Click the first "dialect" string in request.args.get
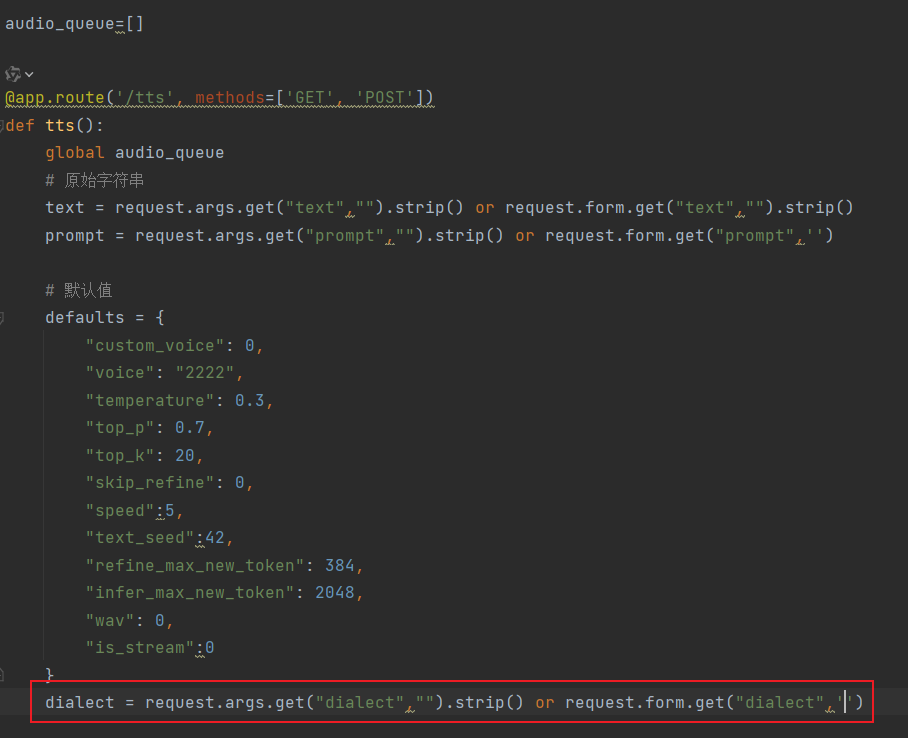 [x=360, y=703]
